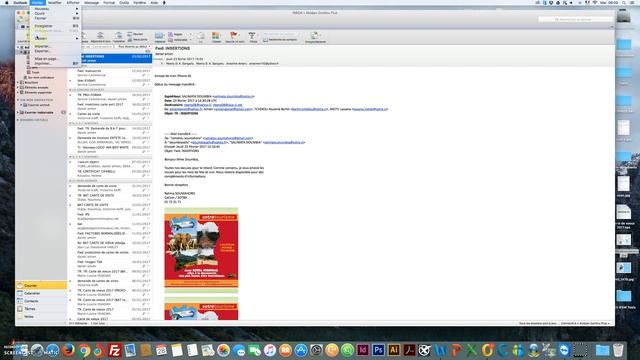Expand the Courrier indésirable folder

[x=18, y=112]
